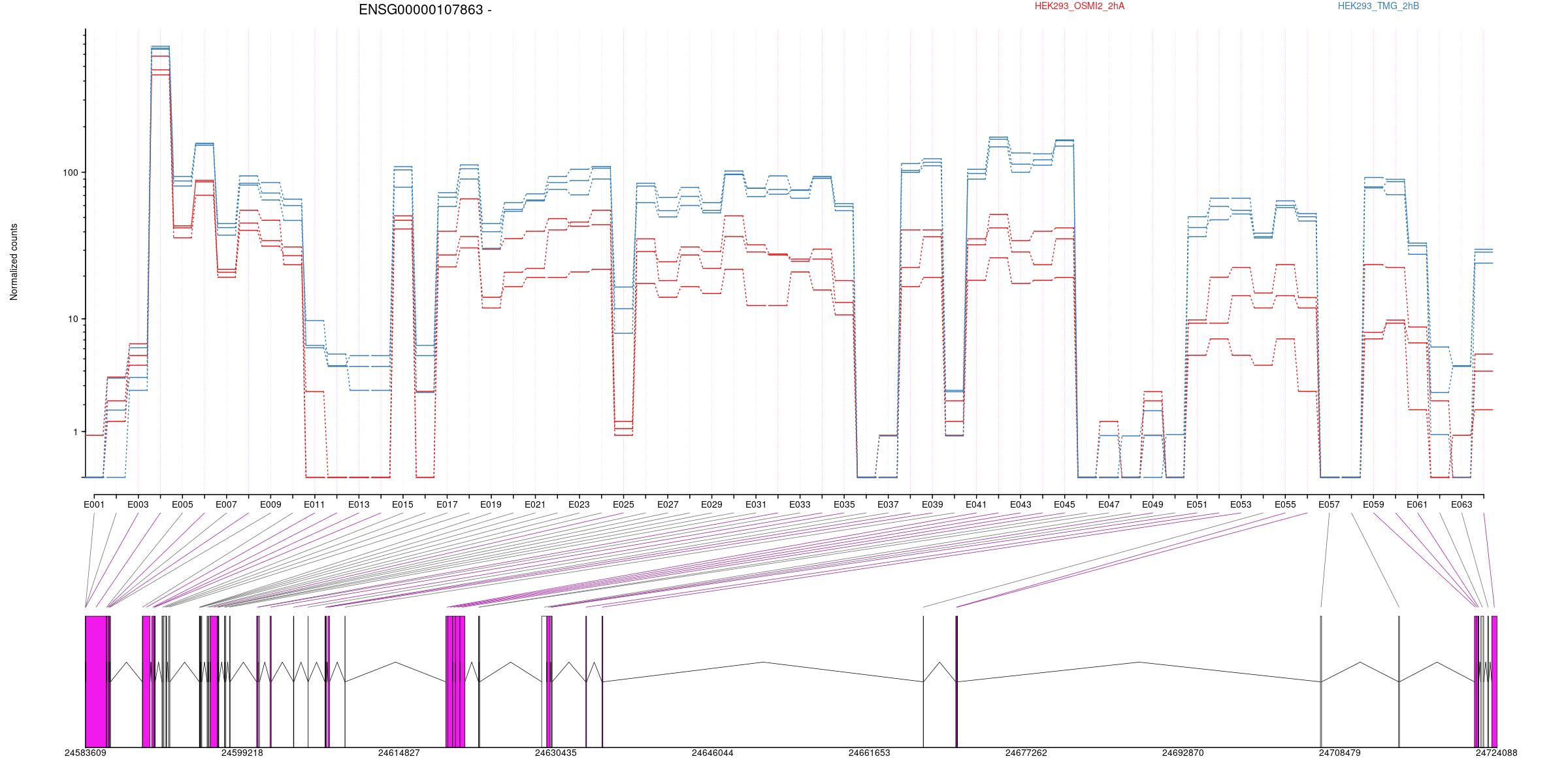Click exon label E045

click(1064, 504)
